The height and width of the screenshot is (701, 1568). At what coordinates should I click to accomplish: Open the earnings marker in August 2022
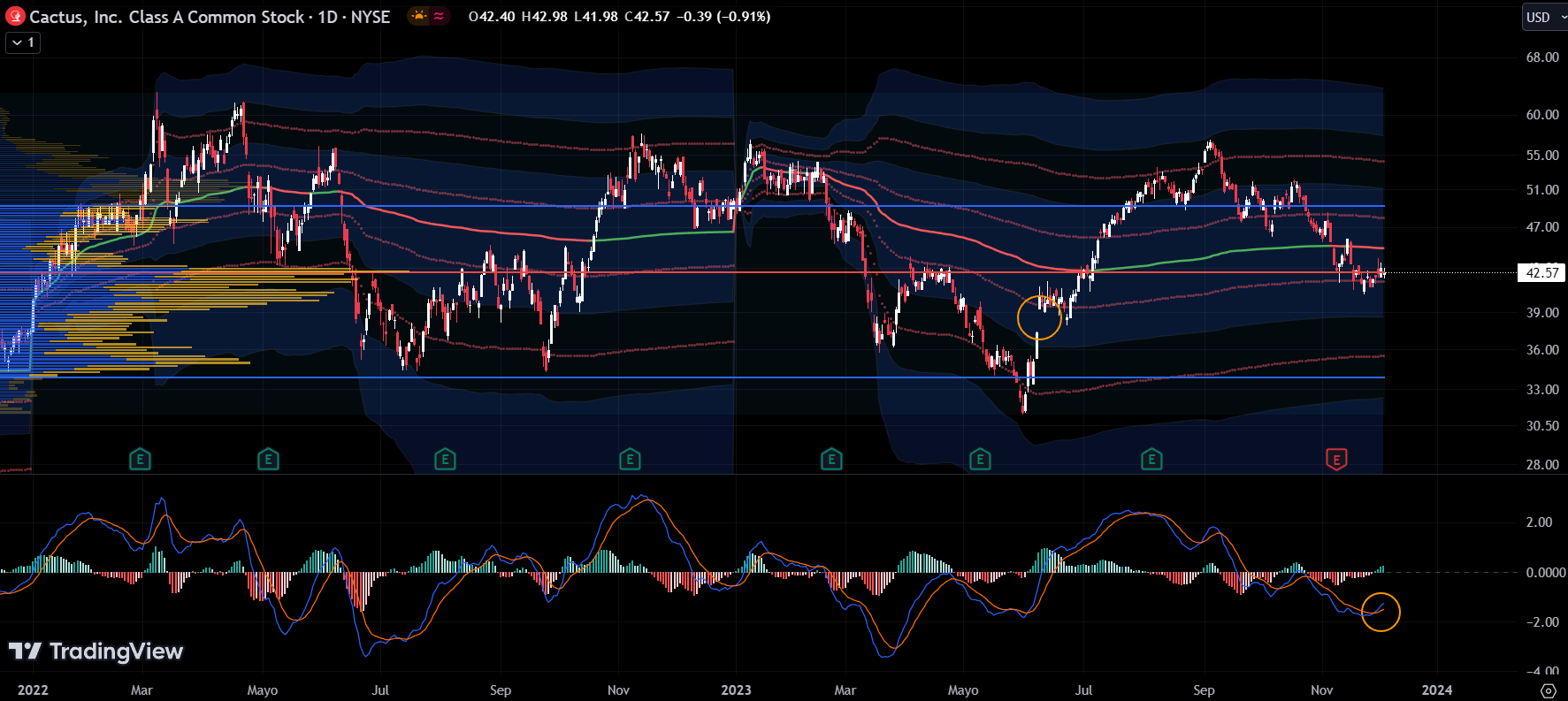tap(445, 460)
